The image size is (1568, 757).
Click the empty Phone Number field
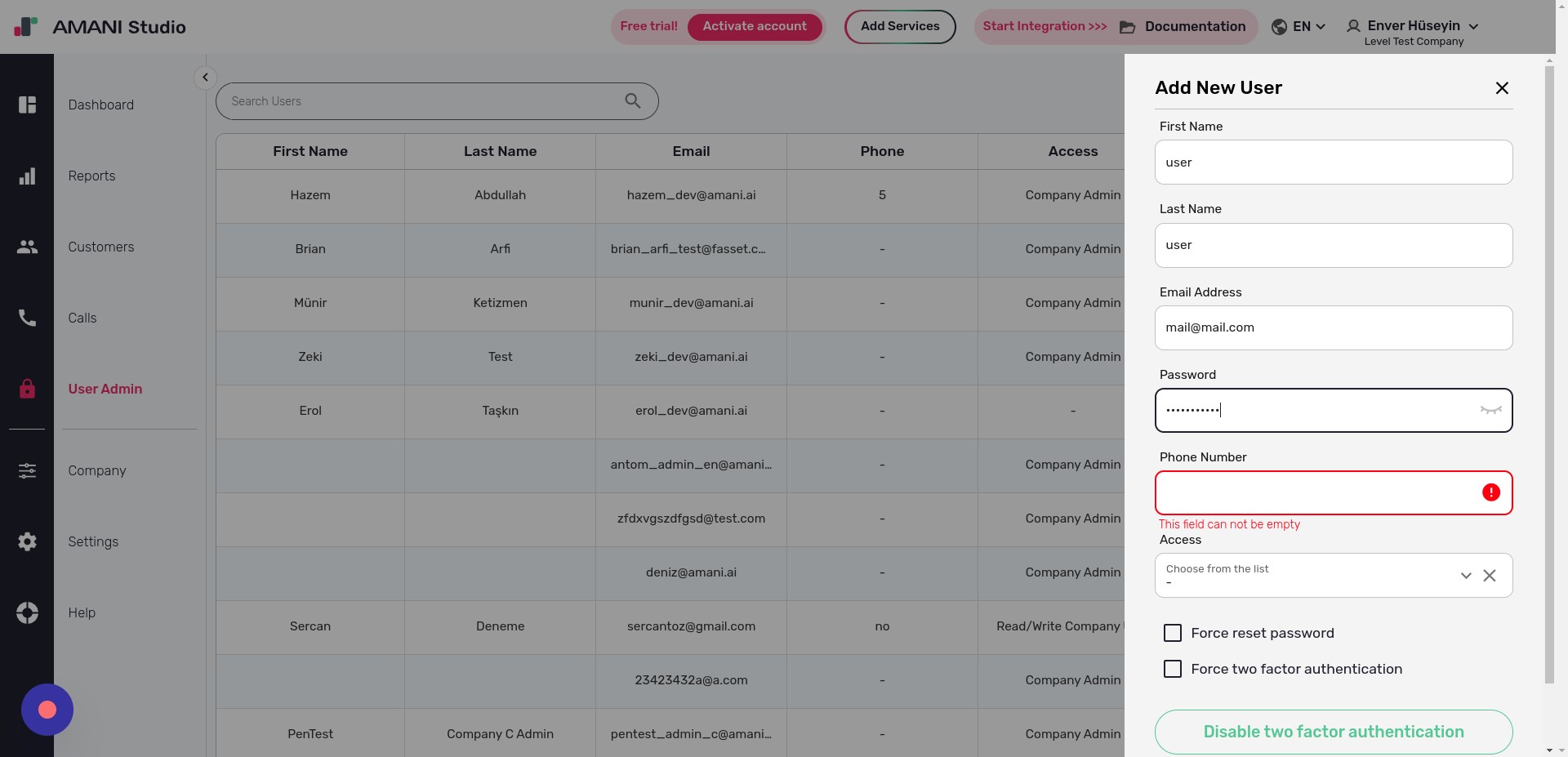click(x=1315, y=492)
